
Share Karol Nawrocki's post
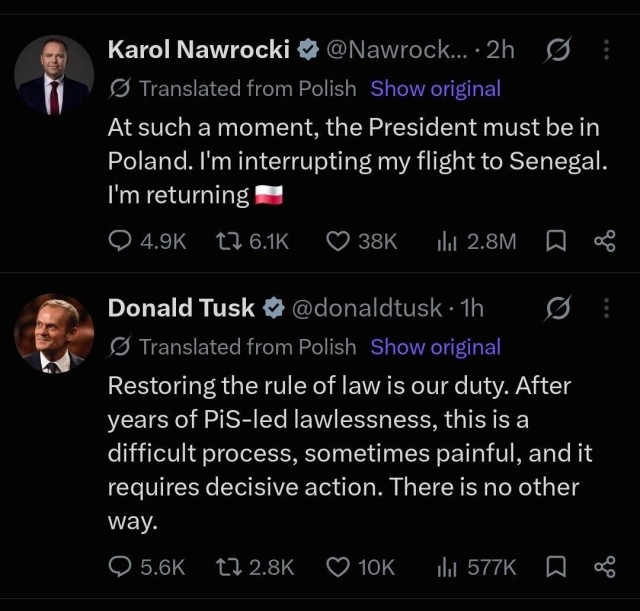(x=605, y=241)
